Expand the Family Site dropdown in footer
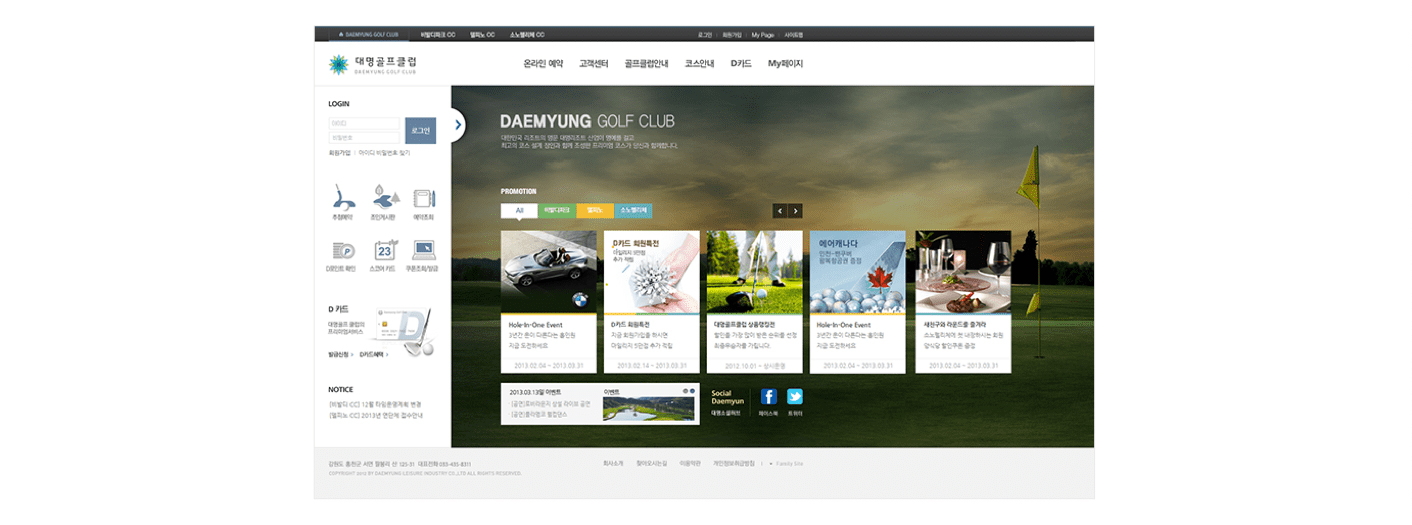 (x=784, y=464)
